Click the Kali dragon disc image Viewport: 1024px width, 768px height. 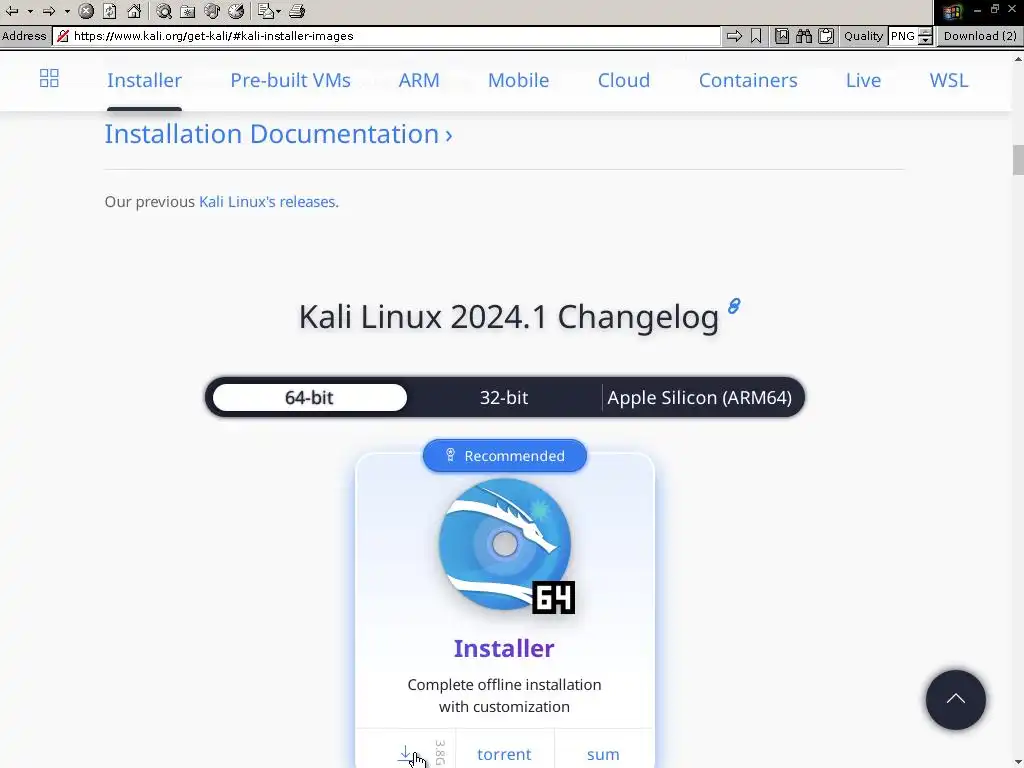[x=505, y=545]
